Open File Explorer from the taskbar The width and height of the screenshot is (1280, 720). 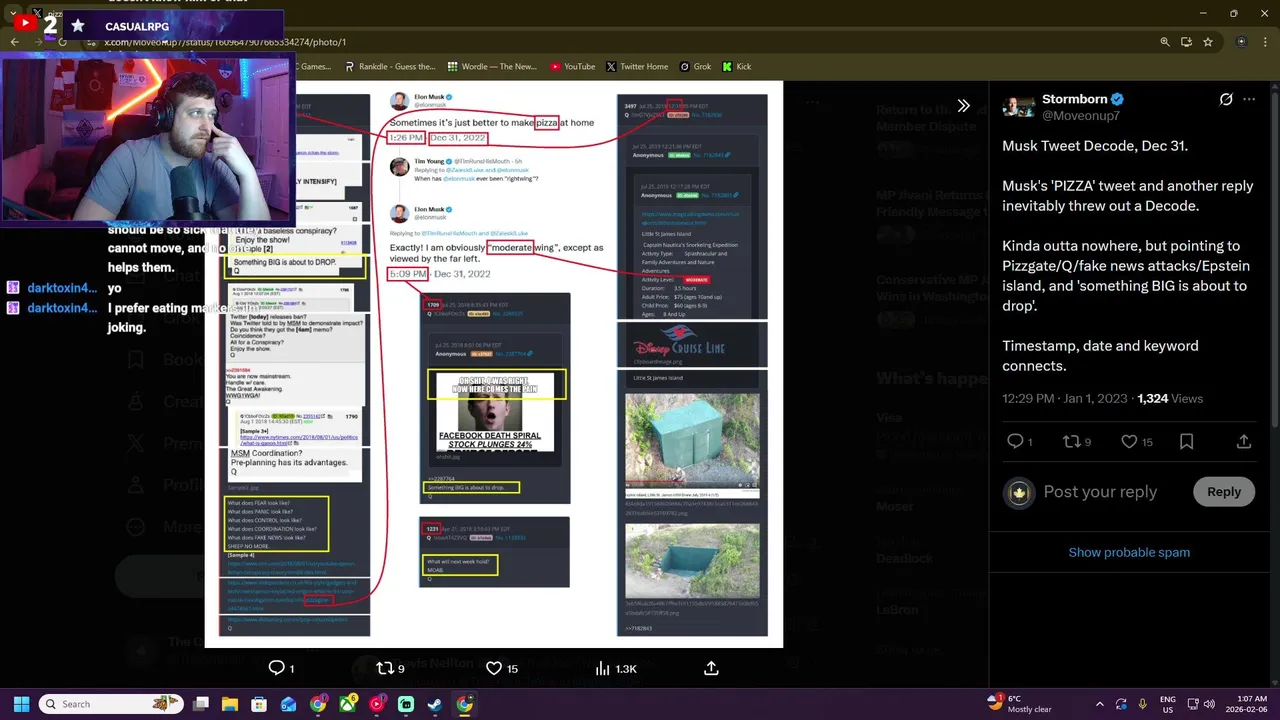tap(229, 704)
